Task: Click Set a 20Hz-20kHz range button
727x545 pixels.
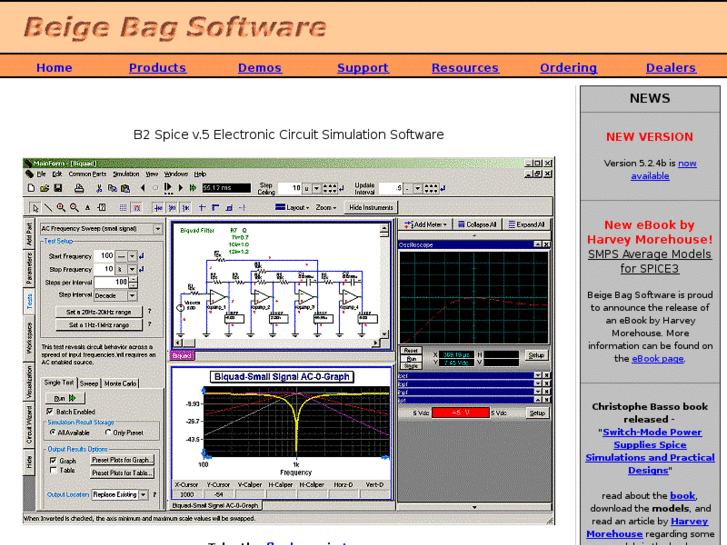Action: point(99,312)
